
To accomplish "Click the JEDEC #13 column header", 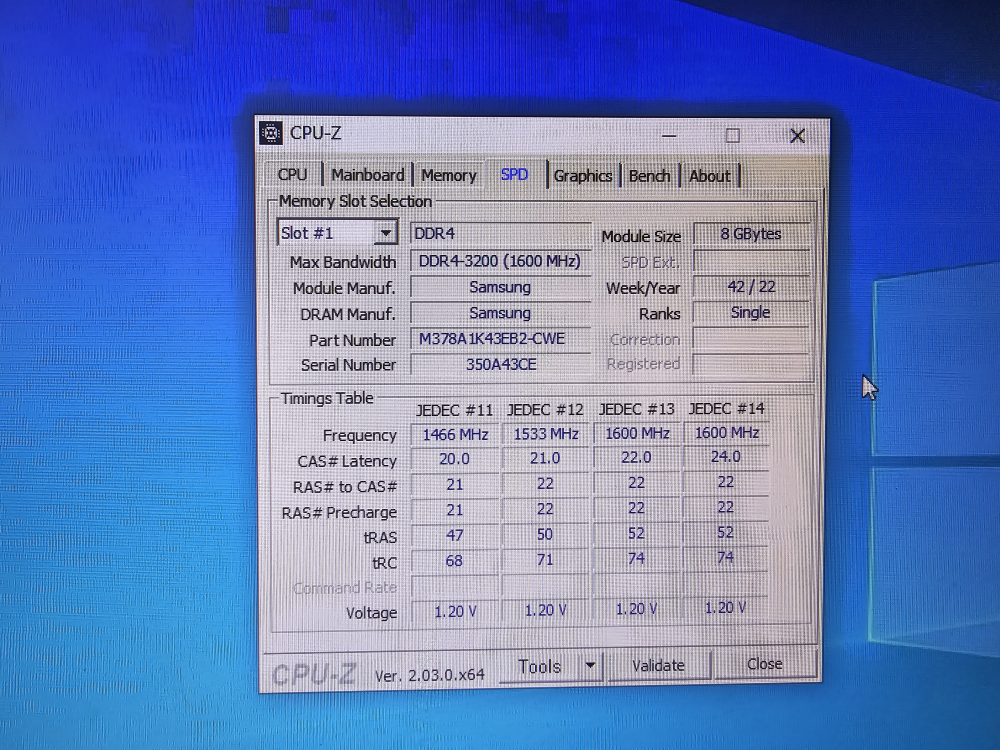I will 636,409.
